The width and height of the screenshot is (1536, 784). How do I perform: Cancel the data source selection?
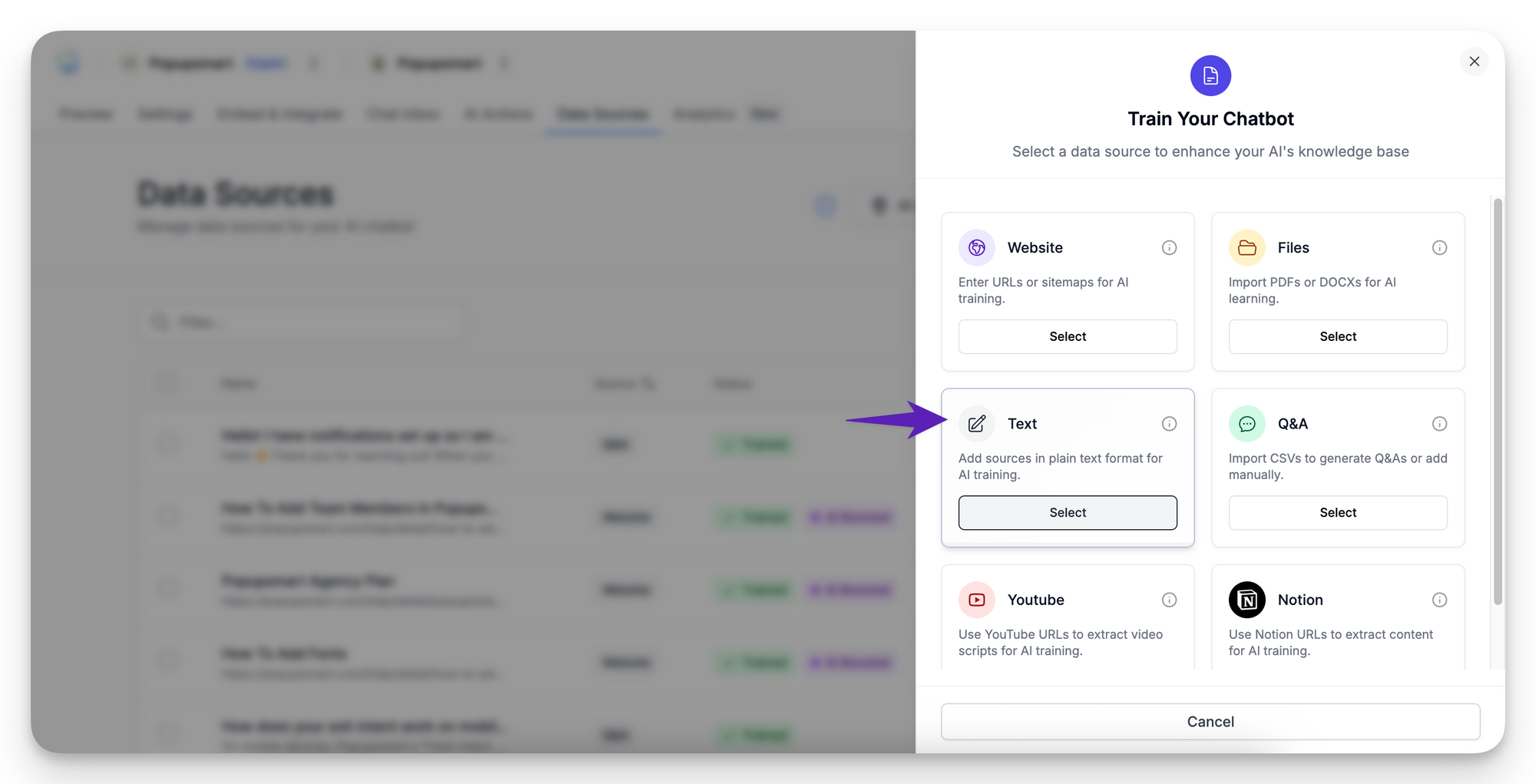1210,722
